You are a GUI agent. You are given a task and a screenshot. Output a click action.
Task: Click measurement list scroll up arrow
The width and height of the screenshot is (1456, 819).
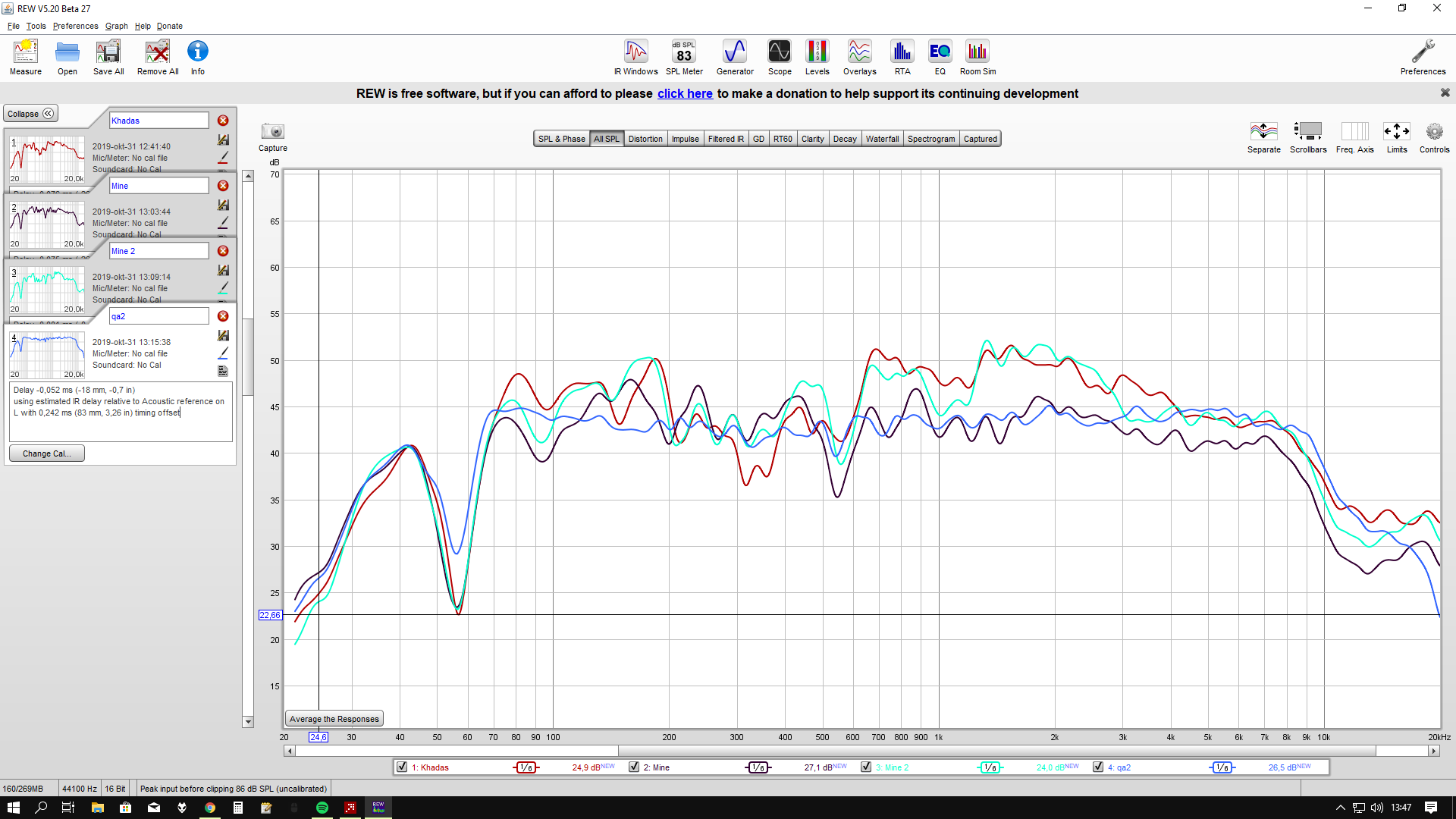(x=248, y=176)
